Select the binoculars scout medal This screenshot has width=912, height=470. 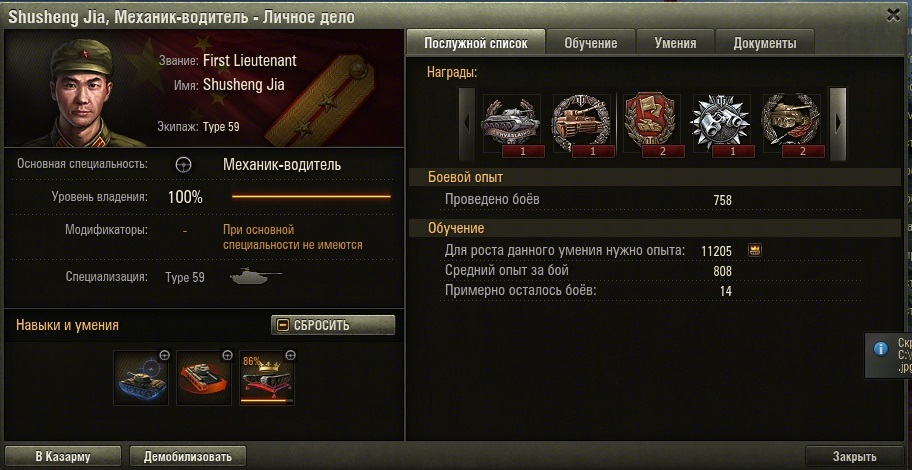721,123
